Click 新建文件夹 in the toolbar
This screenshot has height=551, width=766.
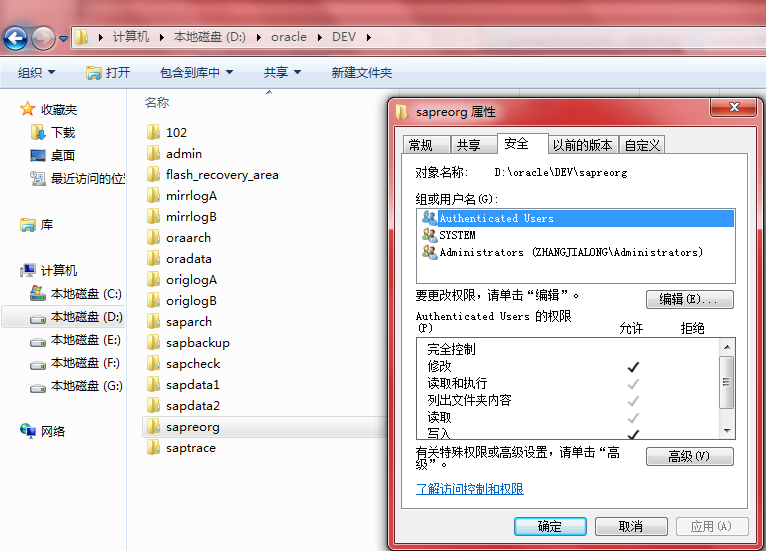[362, 73]
